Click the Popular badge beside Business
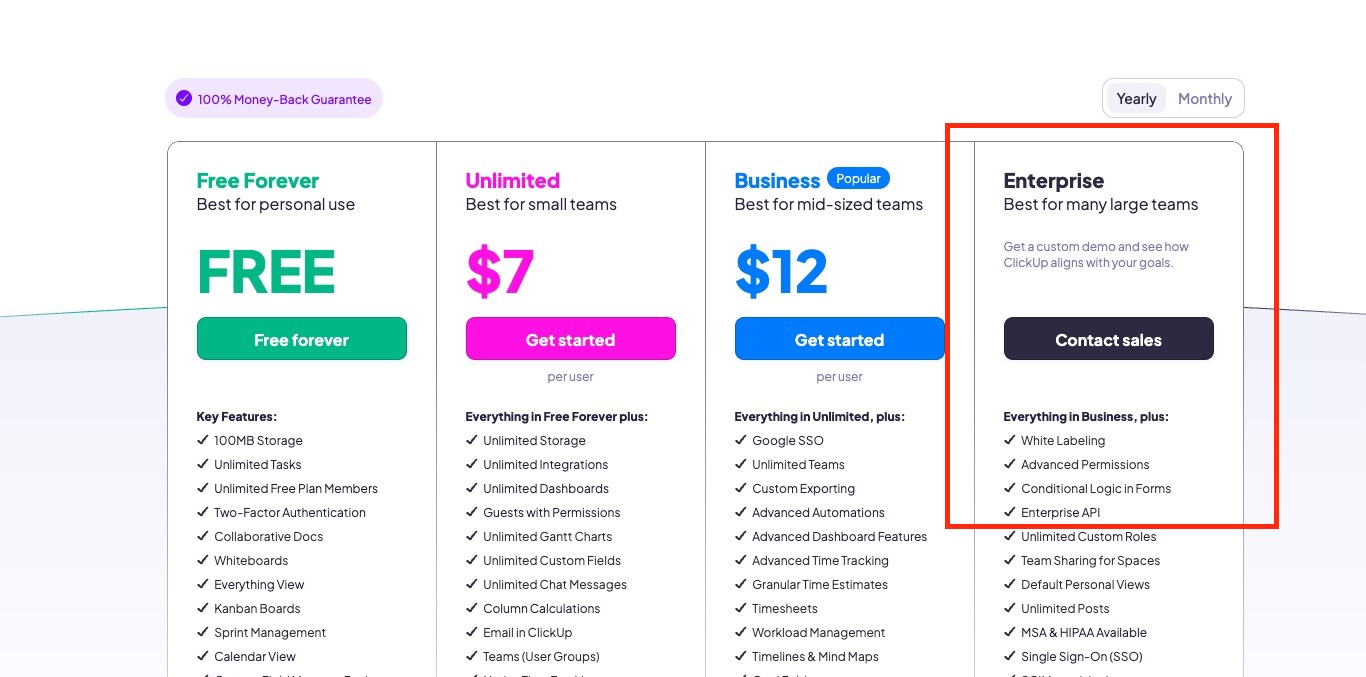This screenshot has height=677, width=1366. pos(858,178)
